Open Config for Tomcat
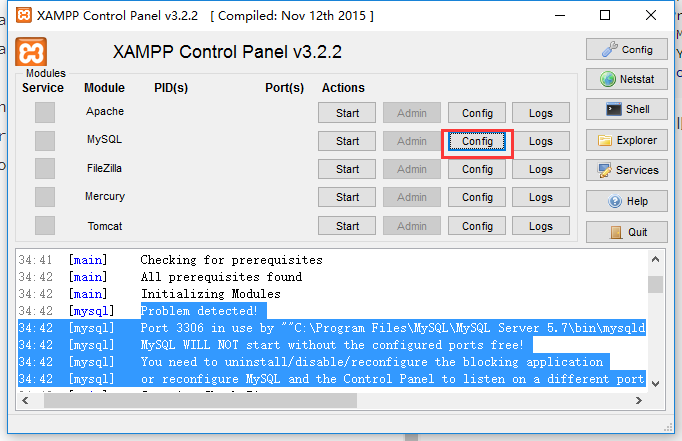682x441 pixels. 477,226
